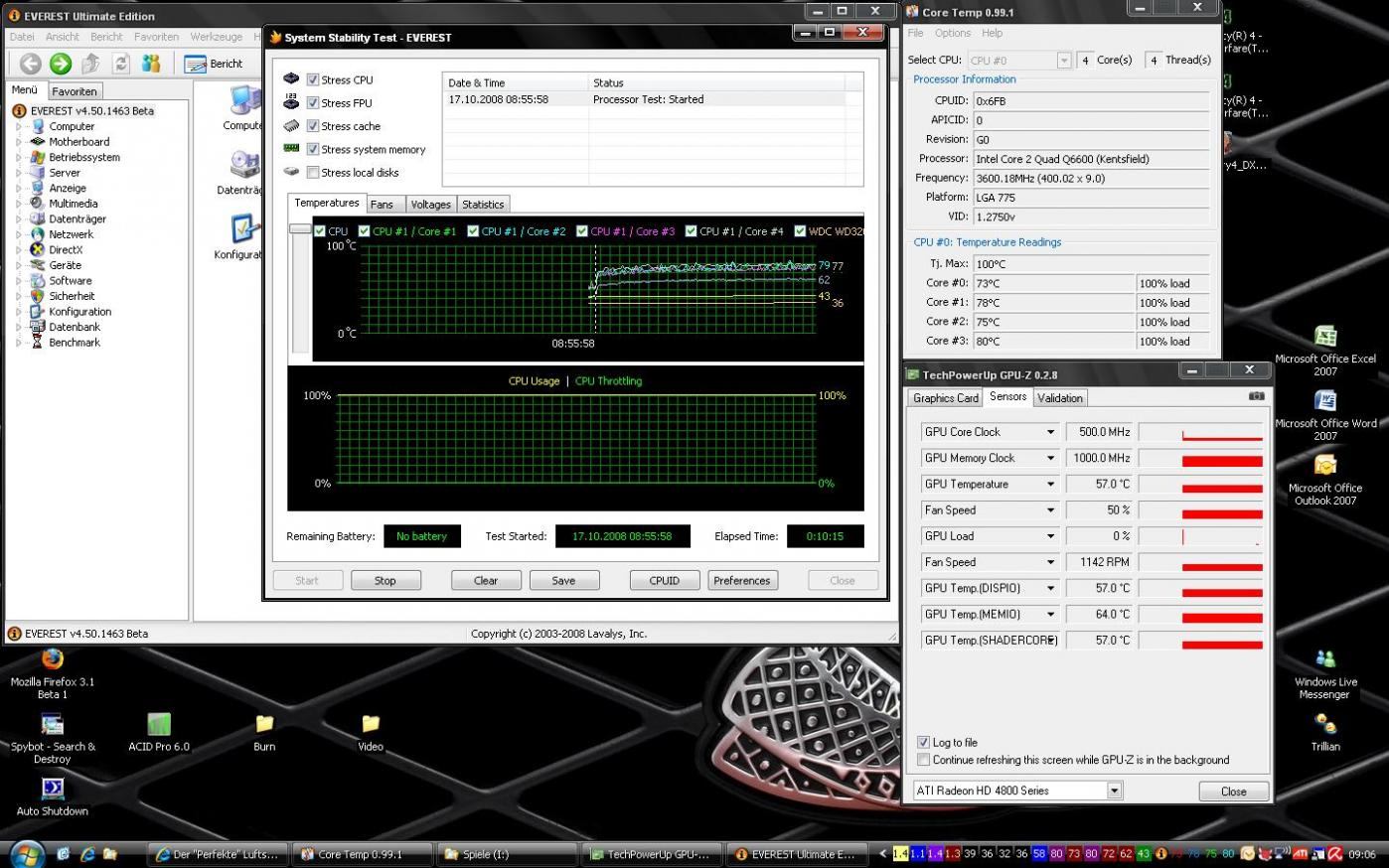Click the DirectX tree icon
The image size is (1389, 868).
point(38,250)
